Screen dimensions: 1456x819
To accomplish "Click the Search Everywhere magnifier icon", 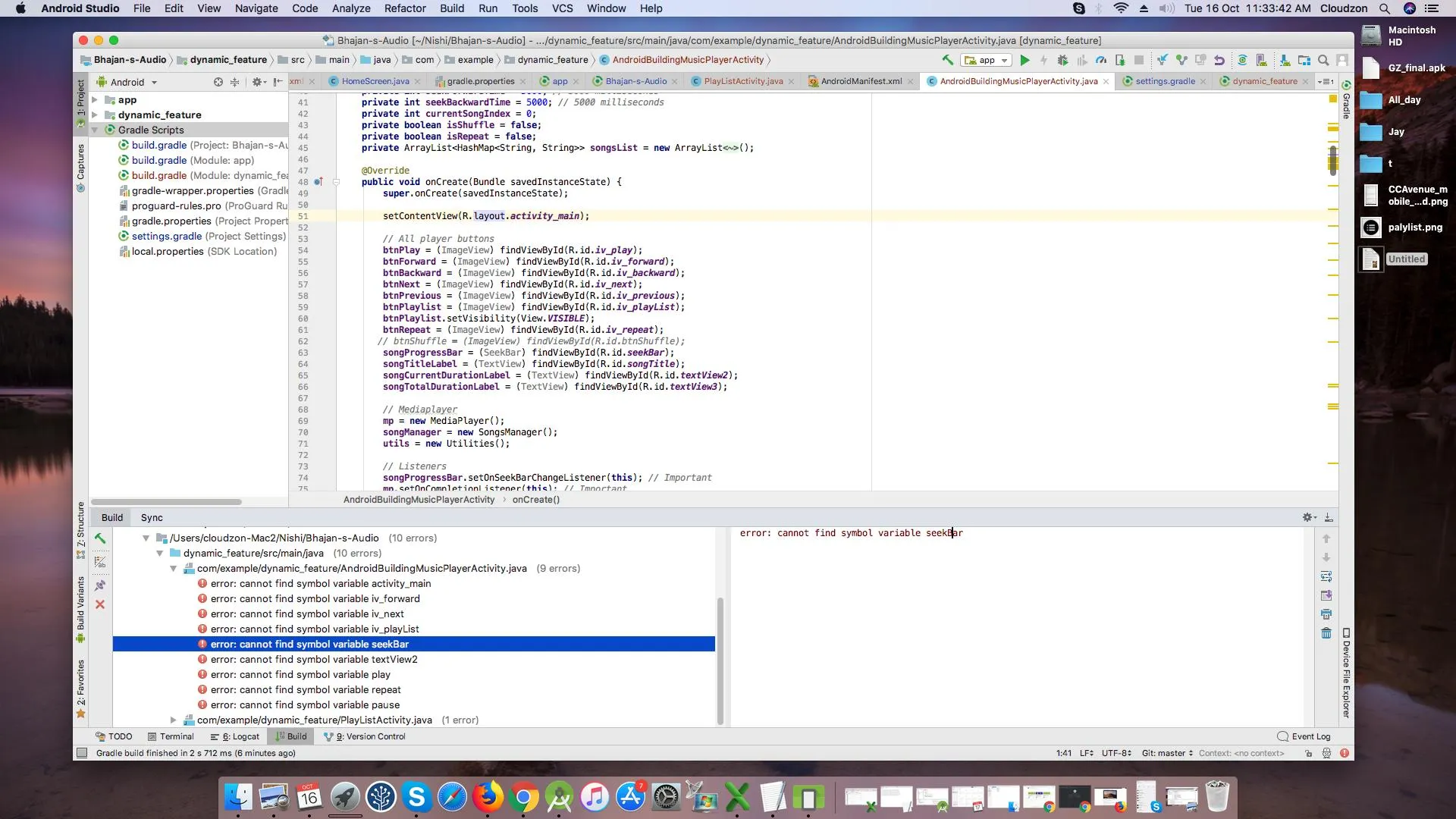I will (x=1323, y=60).
